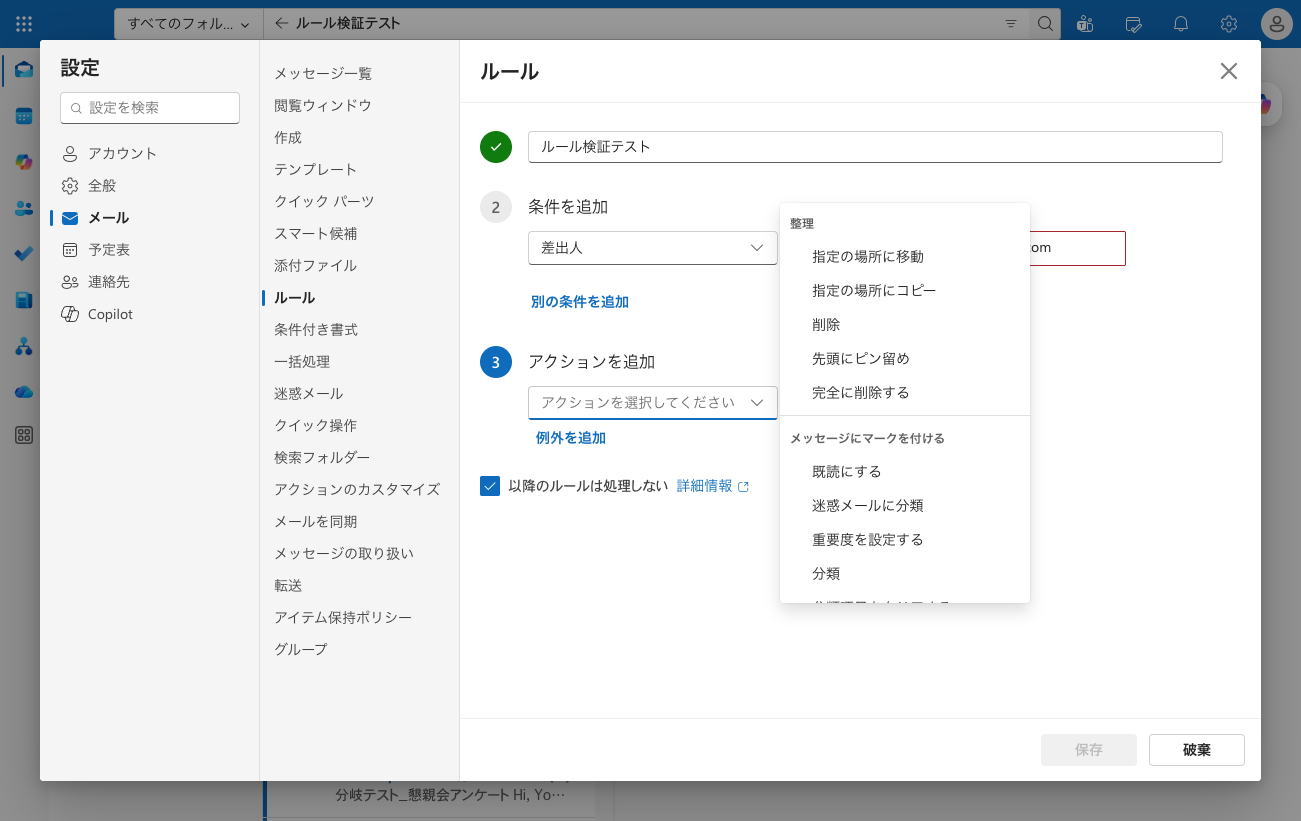Select 完全に削除する action
The image size is (1301, 821).
(x=905, y=393)
